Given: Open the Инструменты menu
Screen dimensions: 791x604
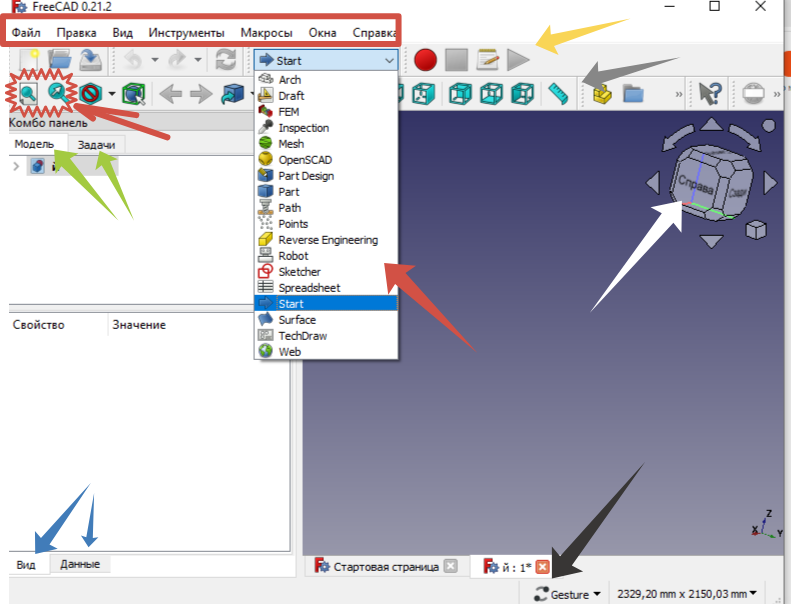Looking at the screenshot, I should [x=186, y=33].
